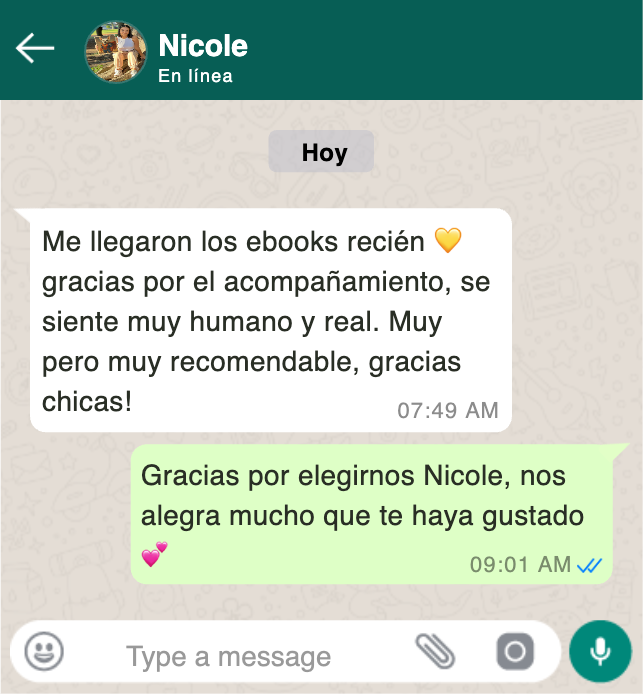The width and height of the screenshot is (644, 694).
Task: Open the camera from the message bar
Action: click(515, 651)
